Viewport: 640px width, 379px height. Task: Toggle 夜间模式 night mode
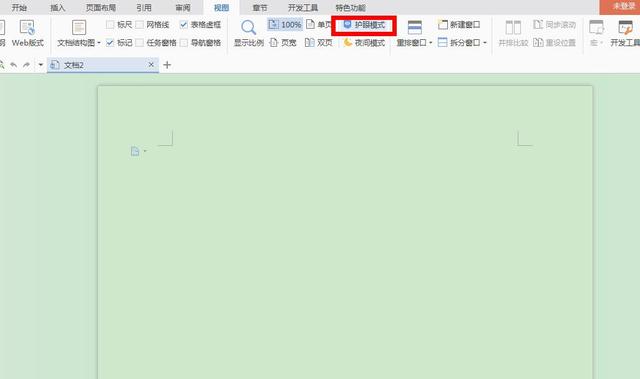click(364, 42)
